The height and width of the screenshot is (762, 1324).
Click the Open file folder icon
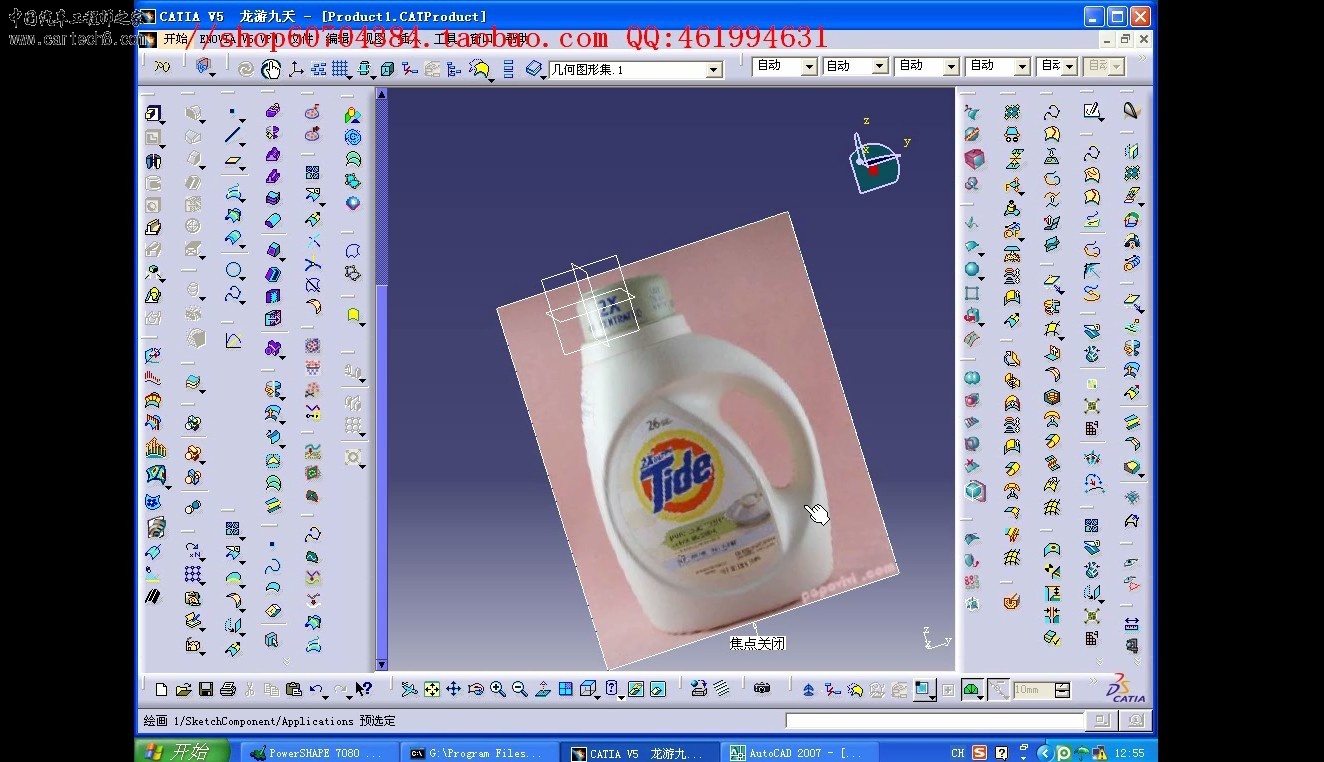point(183,689)
